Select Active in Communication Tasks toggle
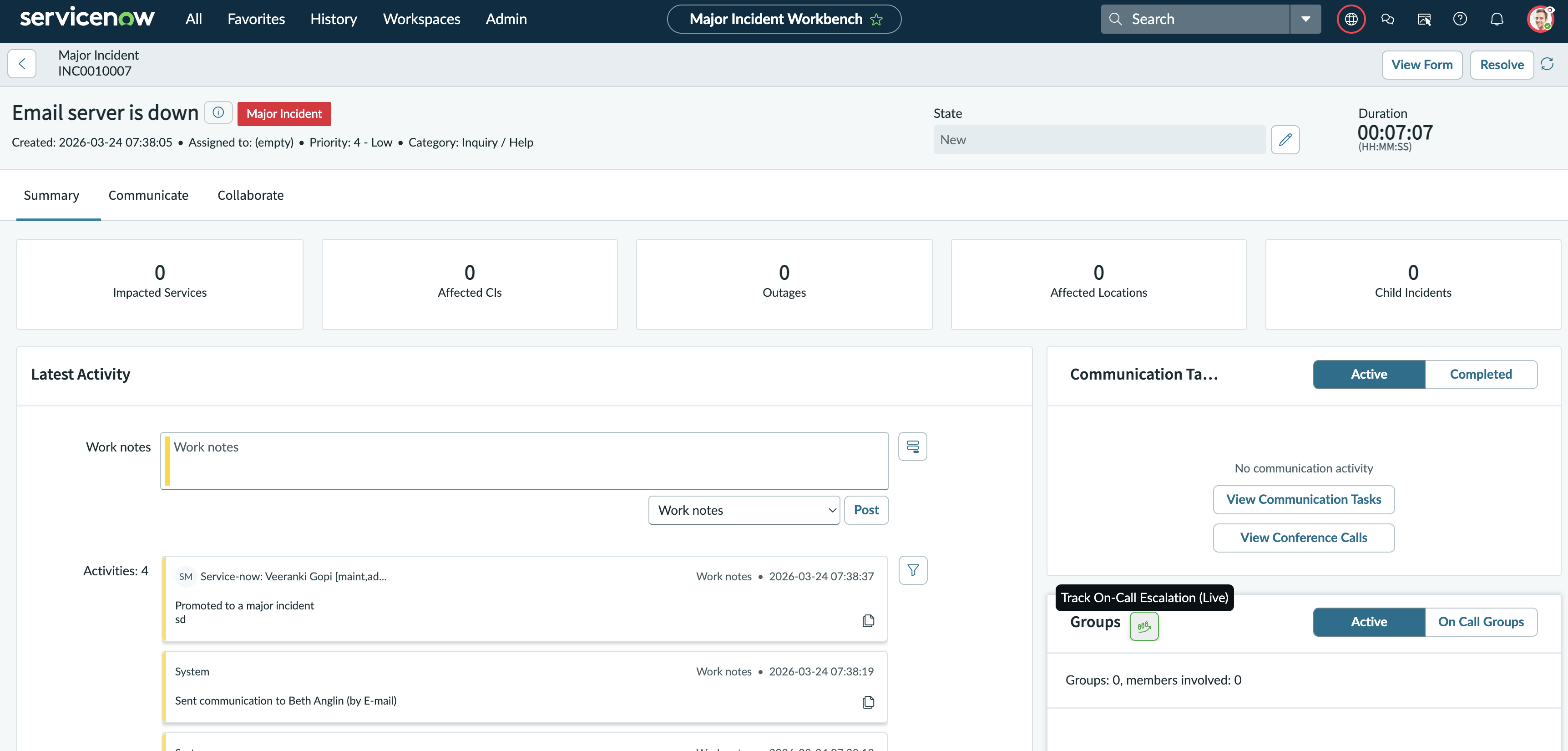Screen dimensions: 1568x751 point(1368,374)
